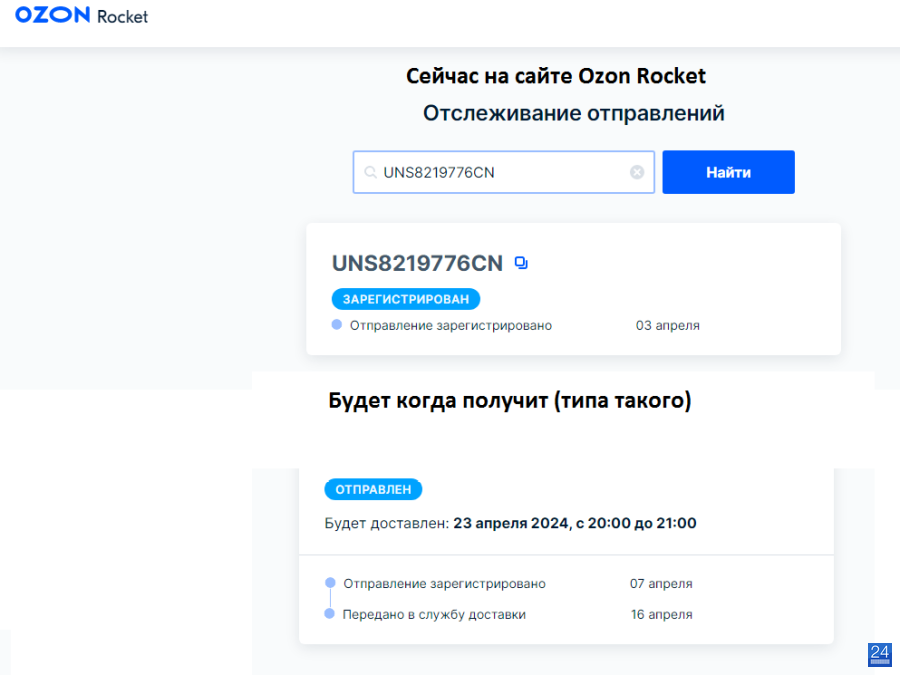Open the Ozon Rocket logo link
The image size is (900, 675).
point(82,15)
